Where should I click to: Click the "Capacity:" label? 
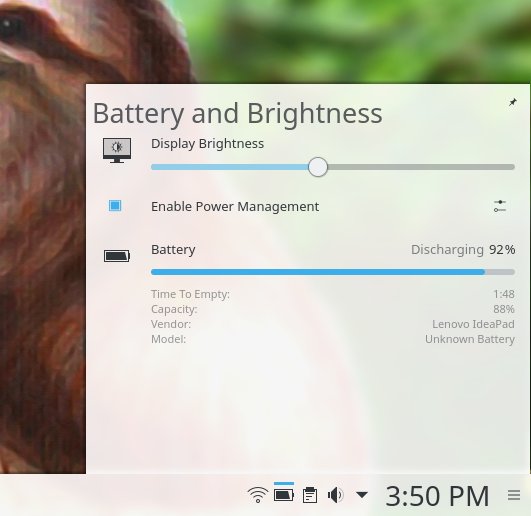coord(174,309)
